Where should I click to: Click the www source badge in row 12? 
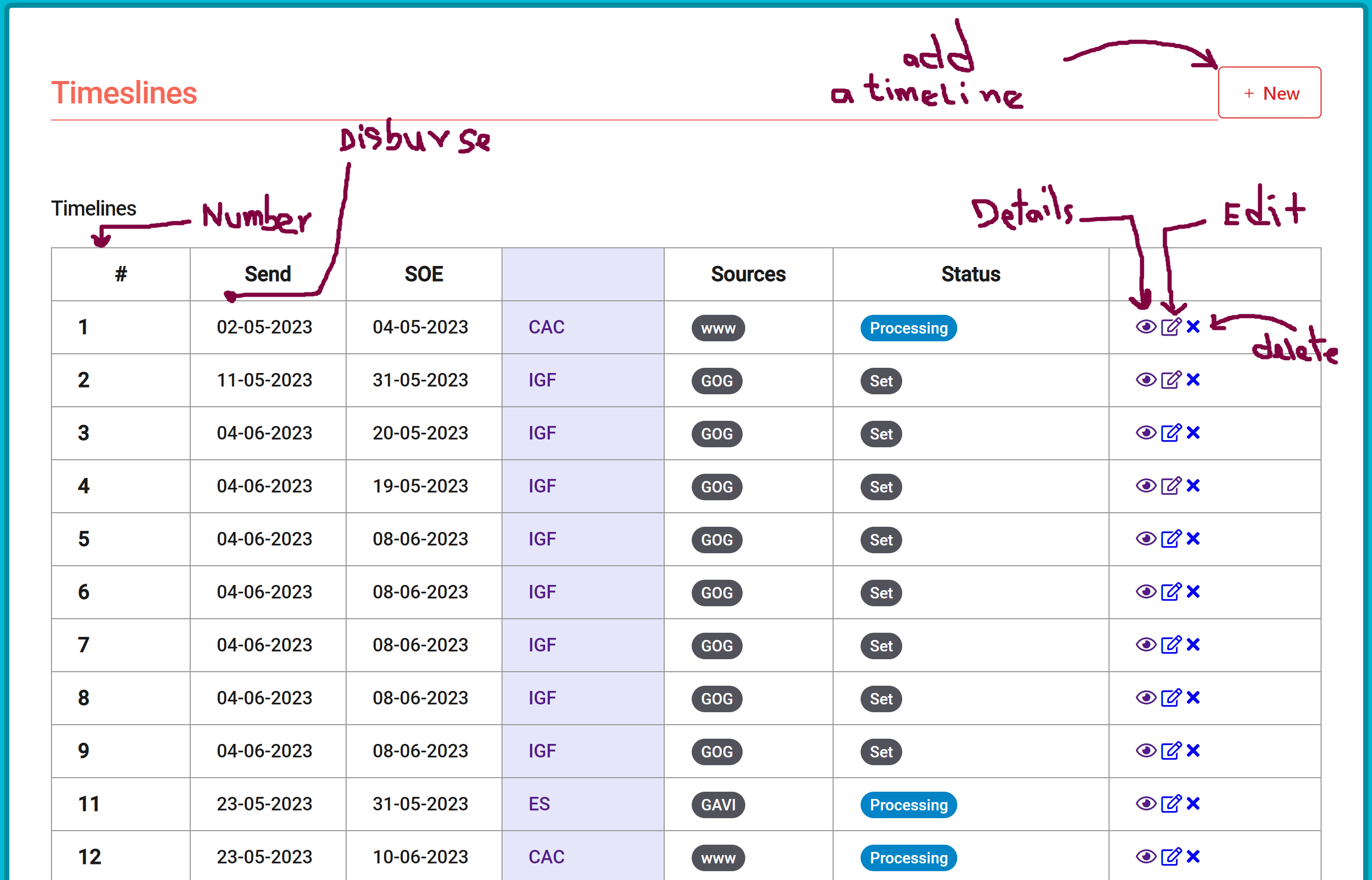pos(718,858)
